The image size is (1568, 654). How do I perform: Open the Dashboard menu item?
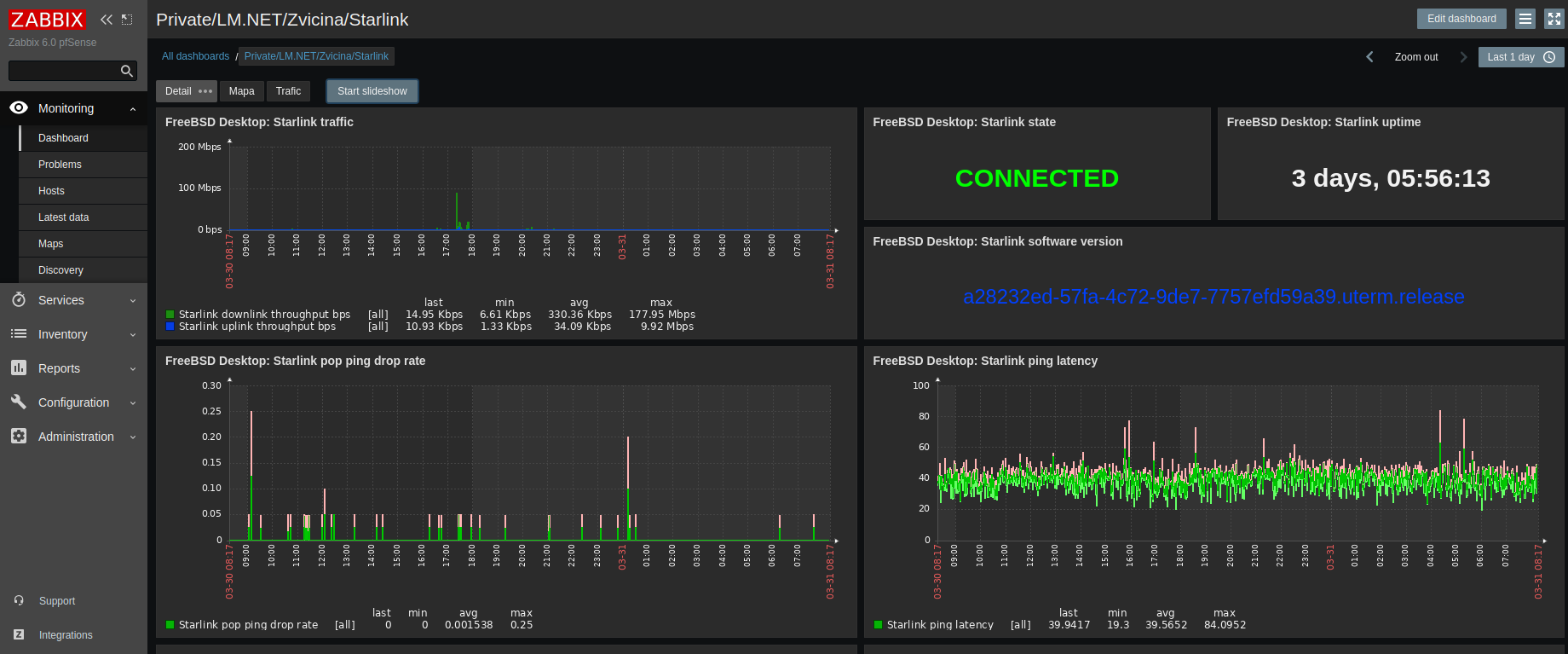[83, 138]
